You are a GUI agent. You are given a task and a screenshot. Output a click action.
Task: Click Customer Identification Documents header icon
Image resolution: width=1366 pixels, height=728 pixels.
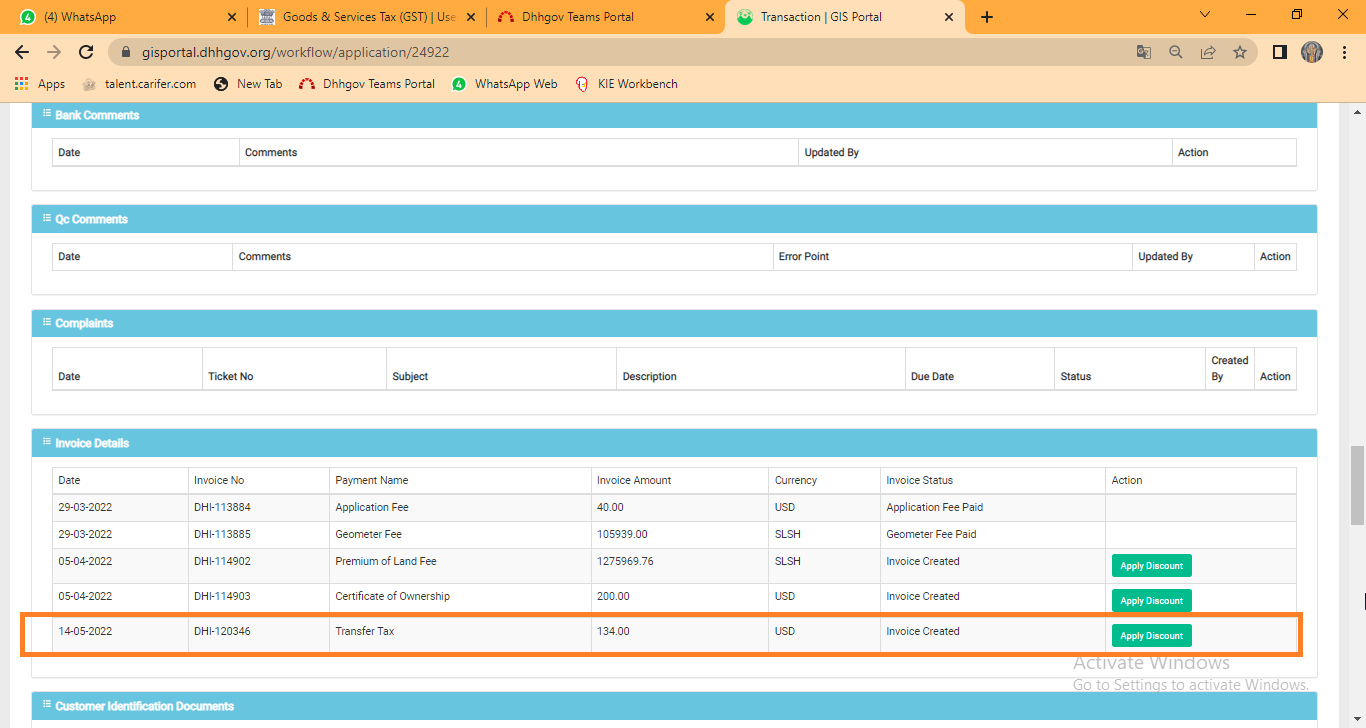pyautogui.click(x=46, y=705)
